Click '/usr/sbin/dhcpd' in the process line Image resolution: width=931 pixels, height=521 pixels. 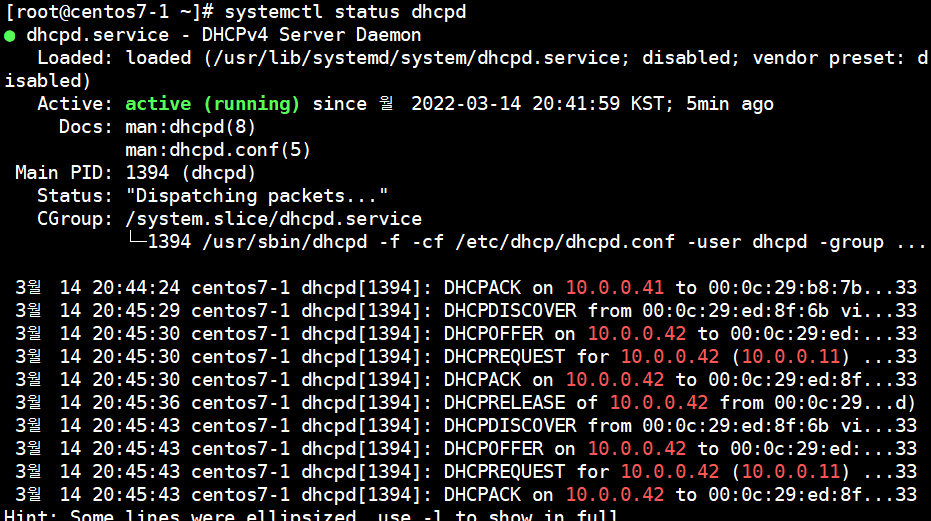click(x=284, y=242)
